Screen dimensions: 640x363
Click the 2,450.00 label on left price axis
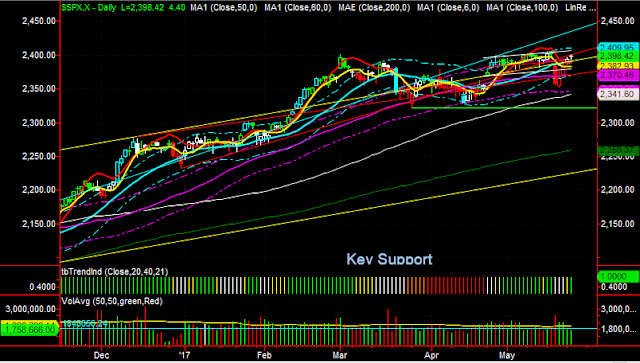pyautogui.click(x=39, y=21)
